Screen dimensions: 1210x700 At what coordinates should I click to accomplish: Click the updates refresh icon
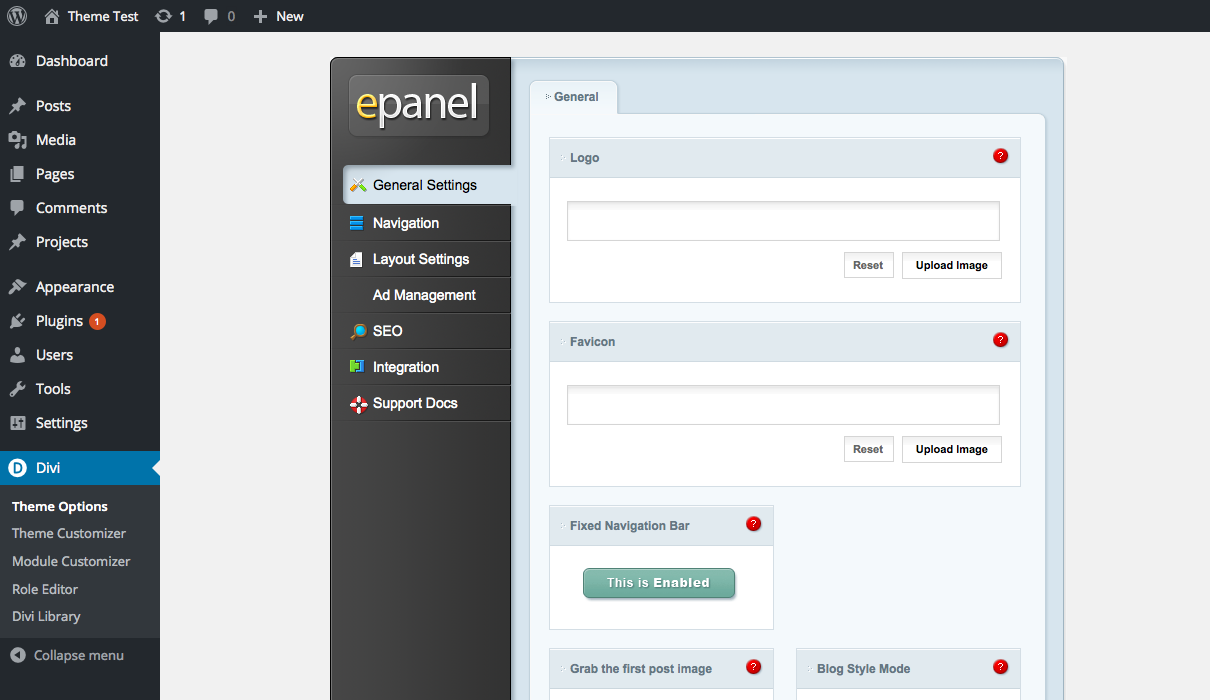pyautogui.click(x=163, y=16)
